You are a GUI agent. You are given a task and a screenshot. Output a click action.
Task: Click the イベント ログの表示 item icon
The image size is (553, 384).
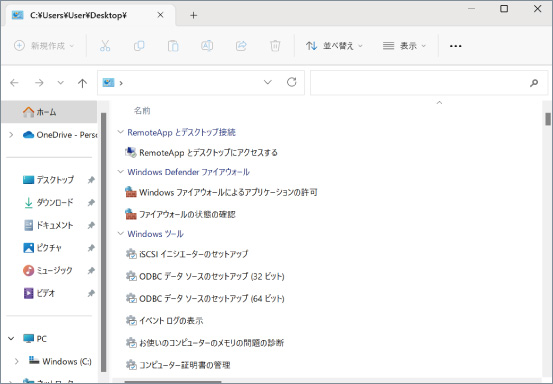tap(131, 321)
